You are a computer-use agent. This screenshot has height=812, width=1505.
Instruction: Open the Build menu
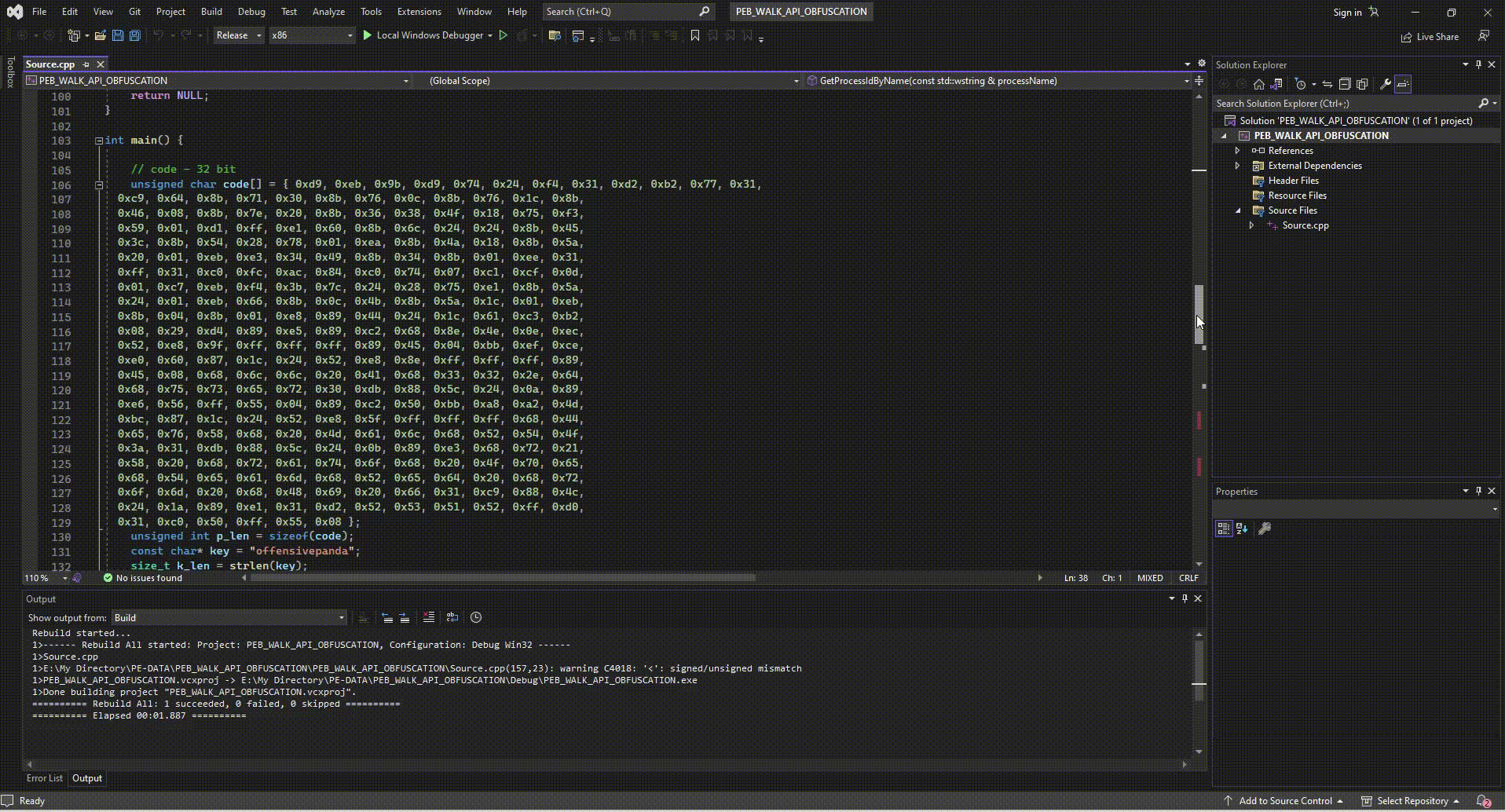211,12
